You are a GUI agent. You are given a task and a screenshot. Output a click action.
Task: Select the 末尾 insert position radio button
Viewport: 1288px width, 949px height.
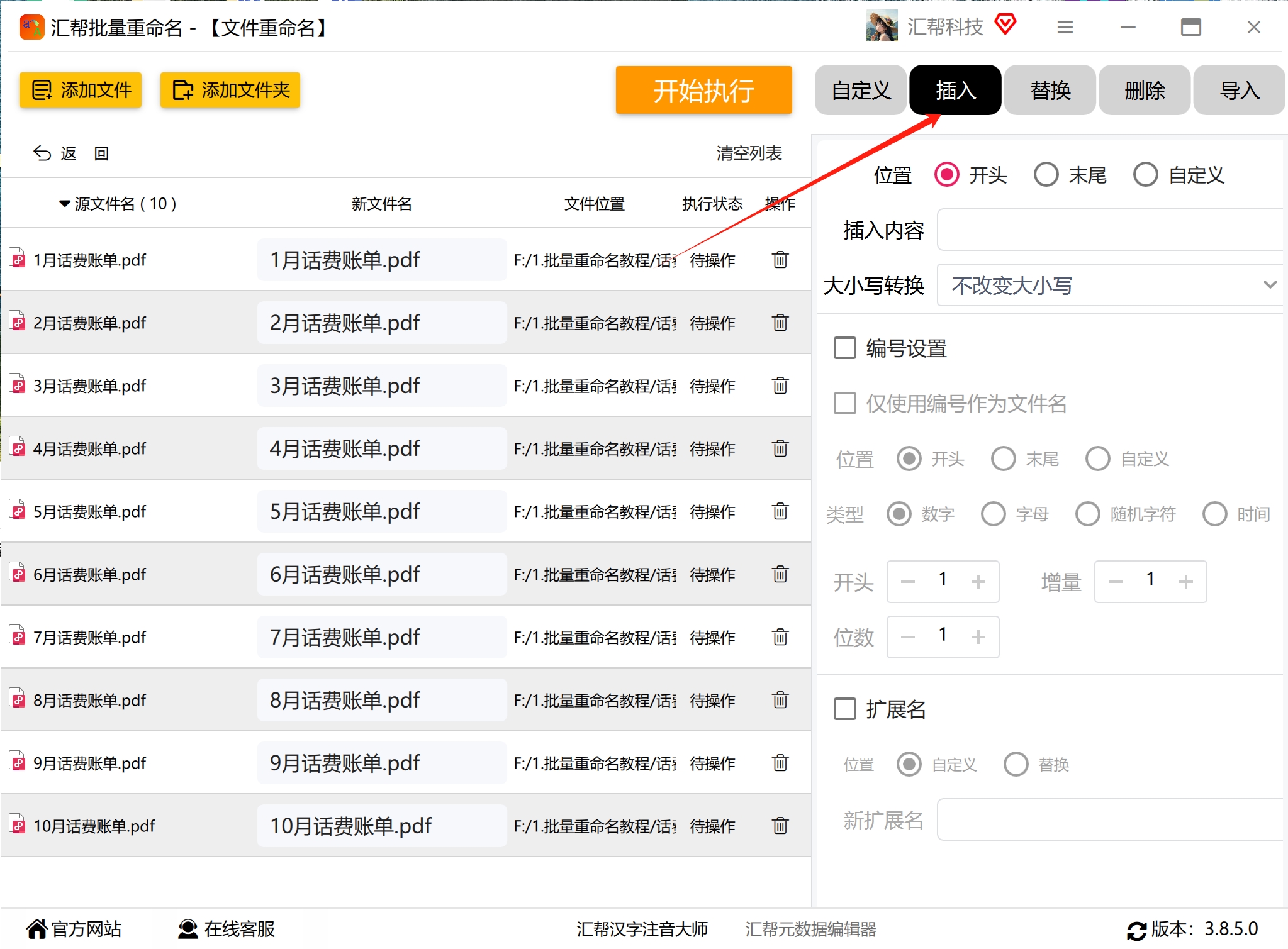pyautogui.click(x=1046, y=175)
